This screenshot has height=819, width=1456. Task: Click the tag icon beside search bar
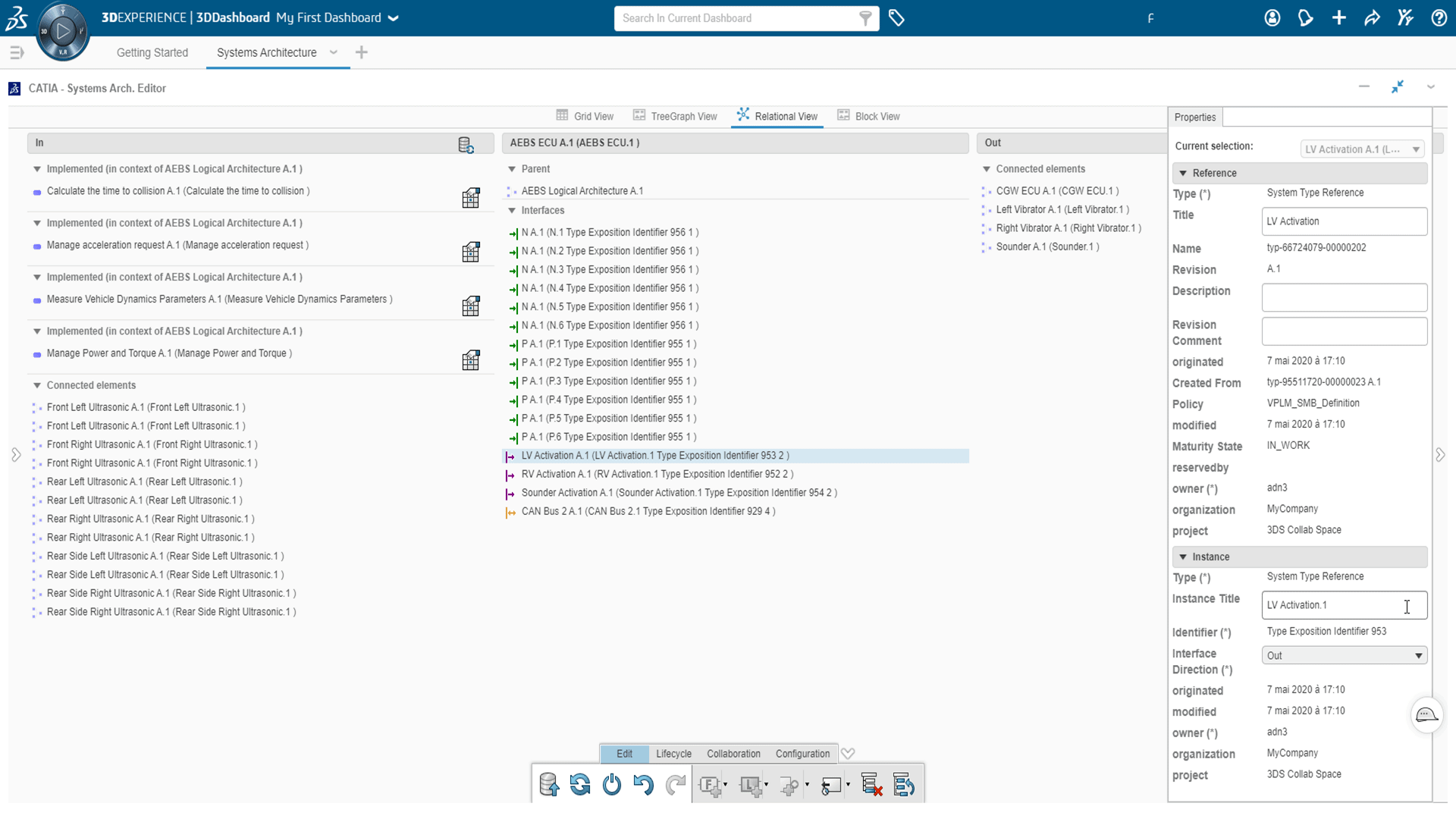pos(896,18)
